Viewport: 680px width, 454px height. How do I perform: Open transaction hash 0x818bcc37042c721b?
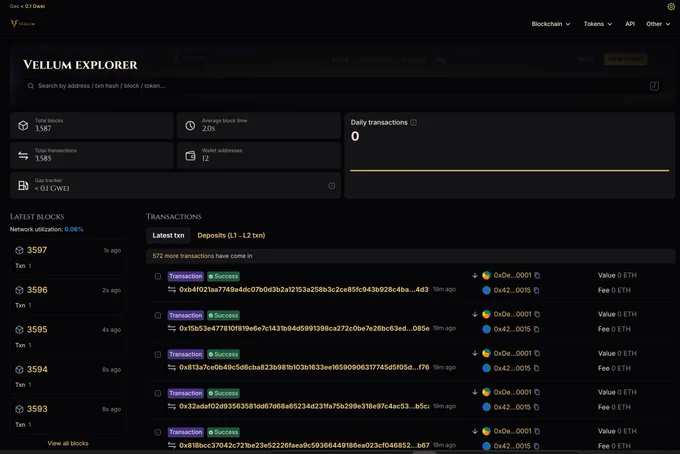tap(304, 445)
